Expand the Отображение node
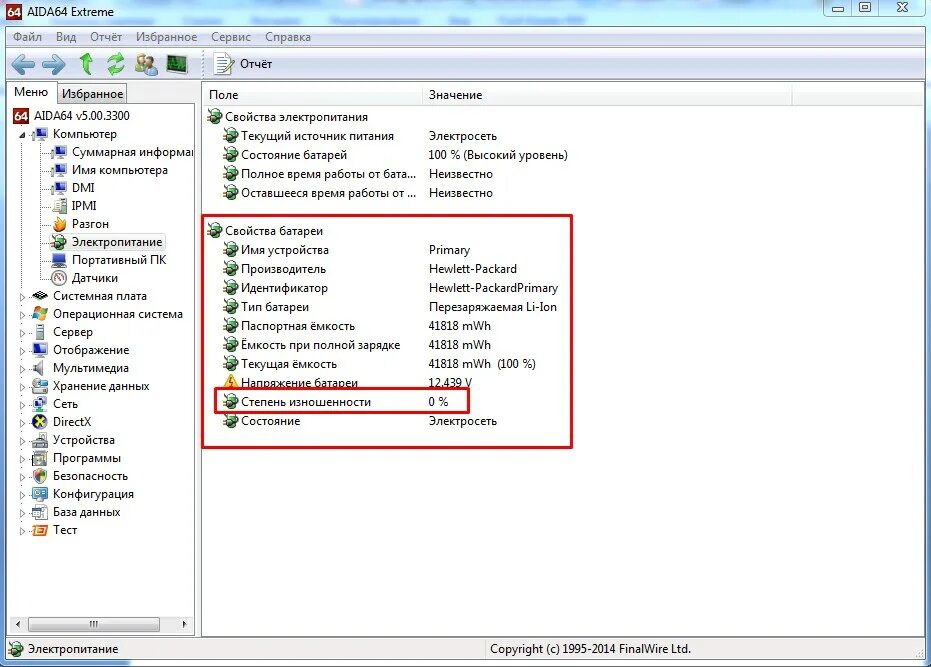The width and height of the screenshot is (931, 667). [23, 350]
